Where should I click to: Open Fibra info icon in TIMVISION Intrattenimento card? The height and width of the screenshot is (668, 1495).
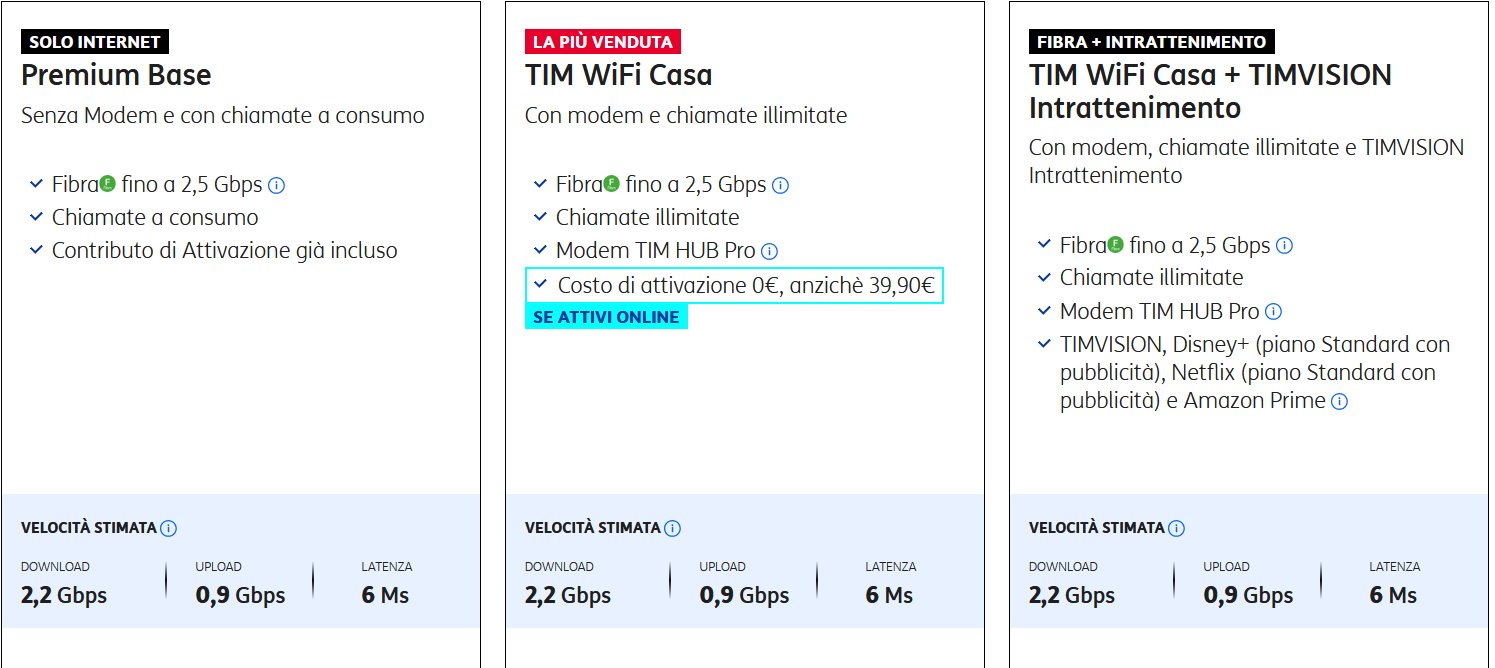(x=1285, y=245)
